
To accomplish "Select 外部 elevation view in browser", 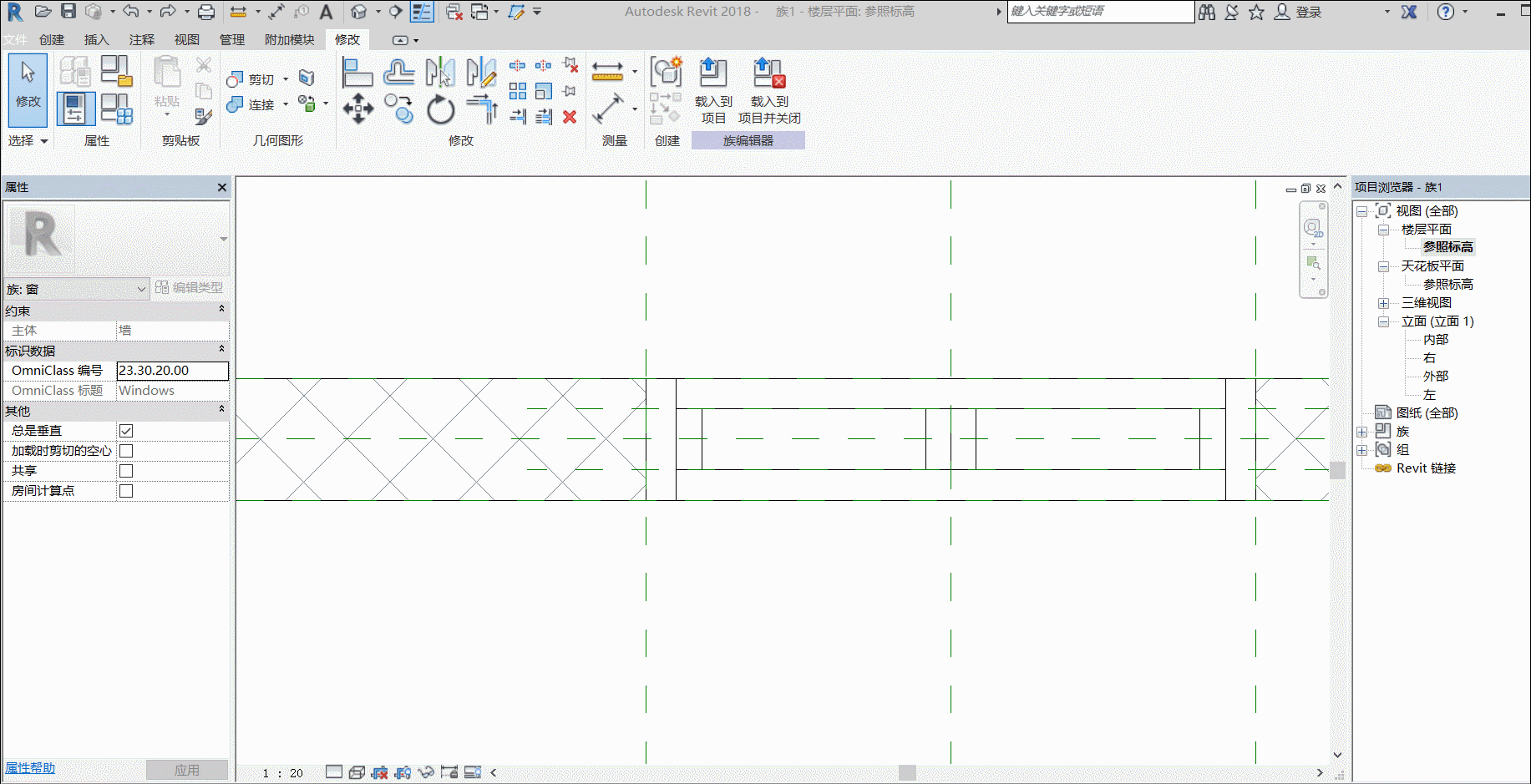I will 1436,377.
